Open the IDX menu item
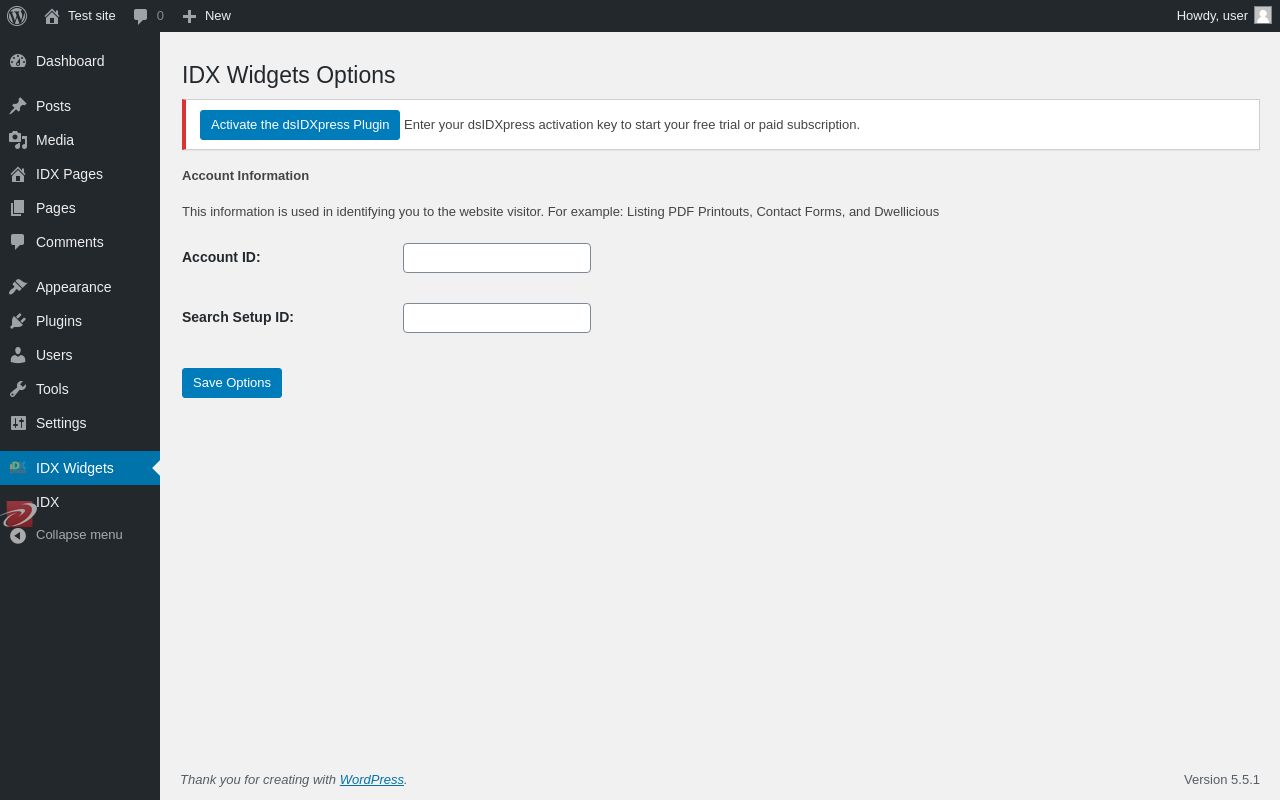The image size is (1280, 800). (80, 502)
